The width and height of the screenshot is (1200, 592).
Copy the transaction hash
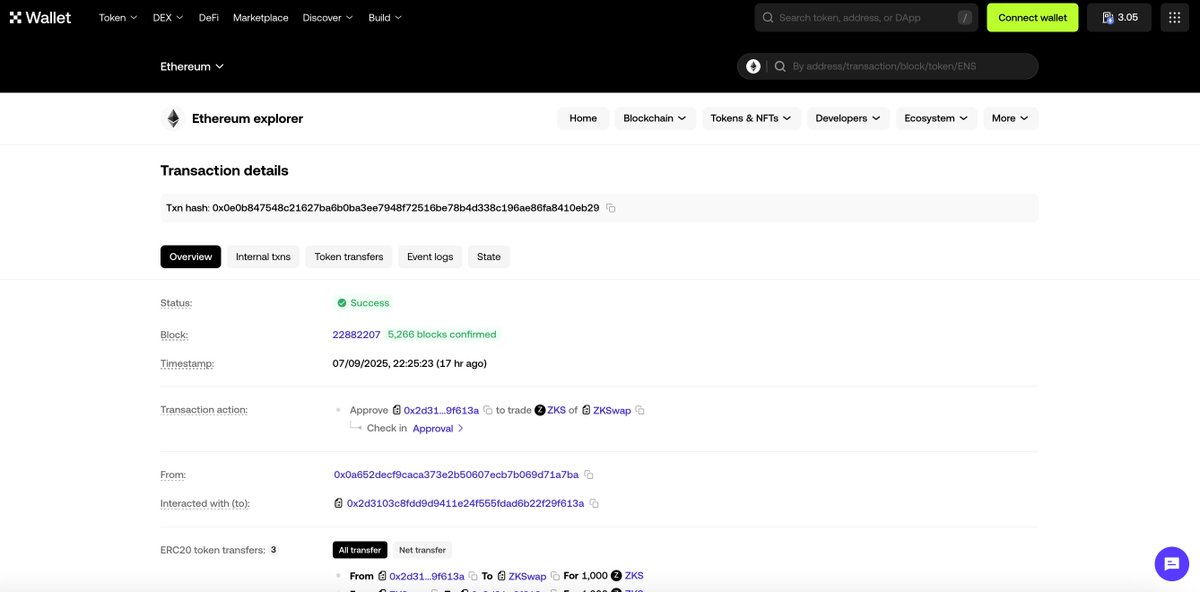coord(611,208)
